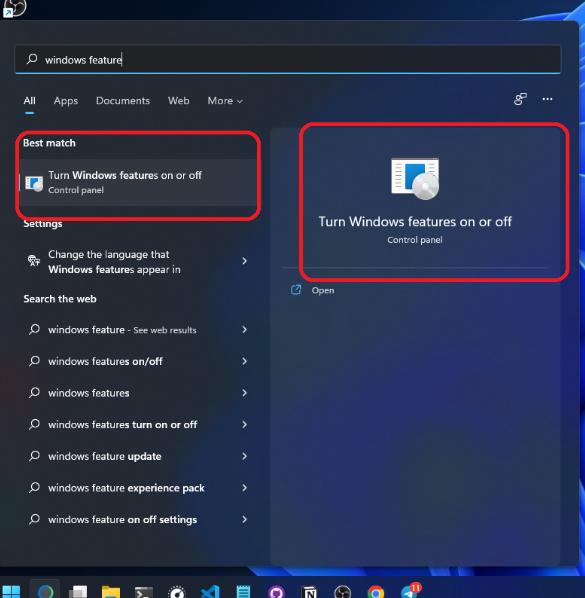Click the search icon beside 'windows features on/off'
This screenshot has width=585, height=598.
(x=34, y=361)
